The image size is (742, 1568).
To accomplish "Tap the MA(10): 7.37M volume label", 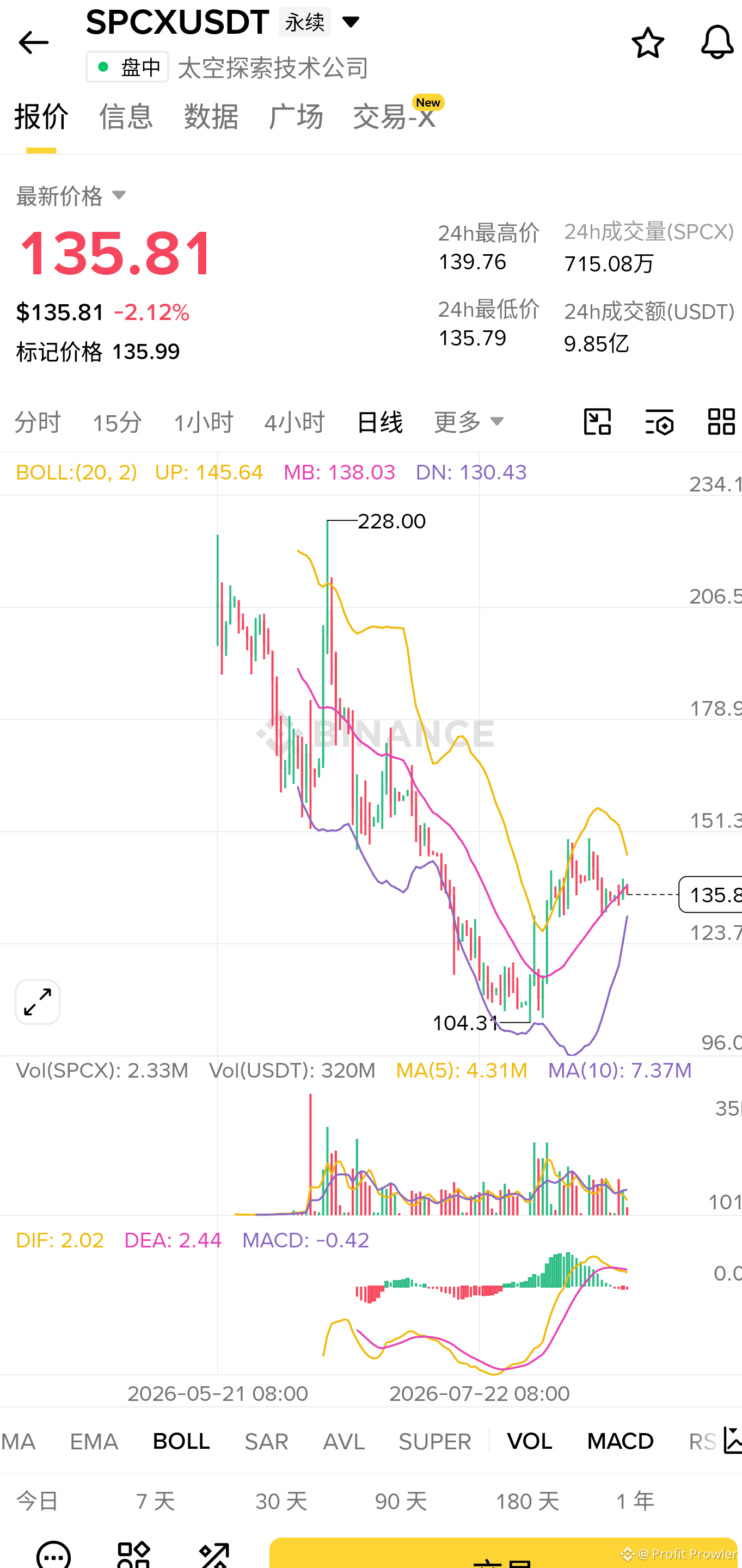I will [620, 1071].
